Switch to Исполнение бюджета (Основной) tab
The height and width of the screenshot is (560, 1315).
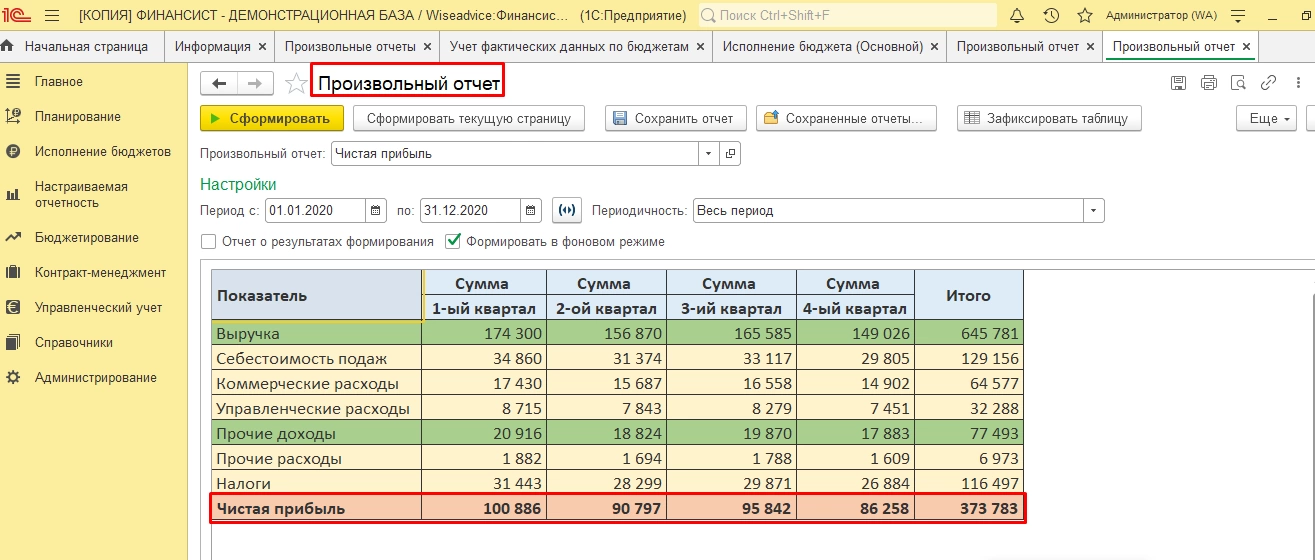822,47
